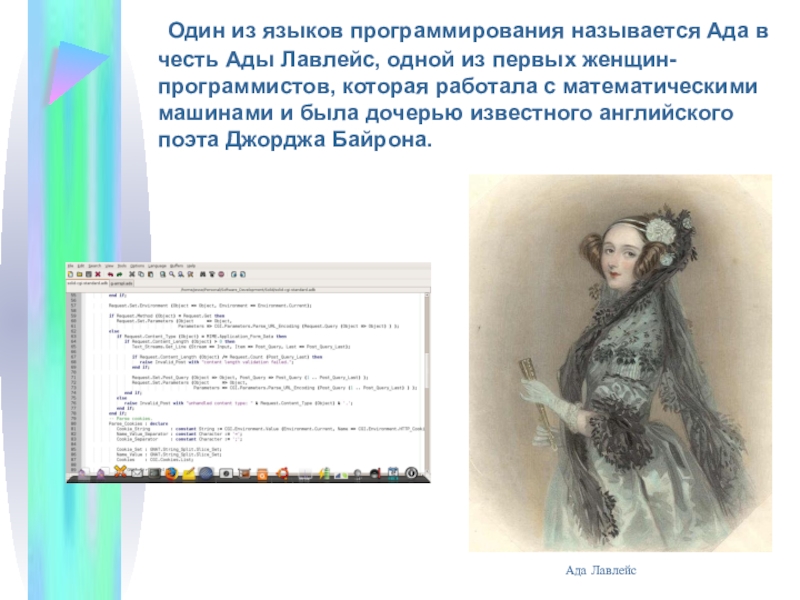Image resolution: width=800 pixels, height=600 pixels.
Task: Click the 'Ада Лавлейс' caption text
Action: click(x=601, y=570)
